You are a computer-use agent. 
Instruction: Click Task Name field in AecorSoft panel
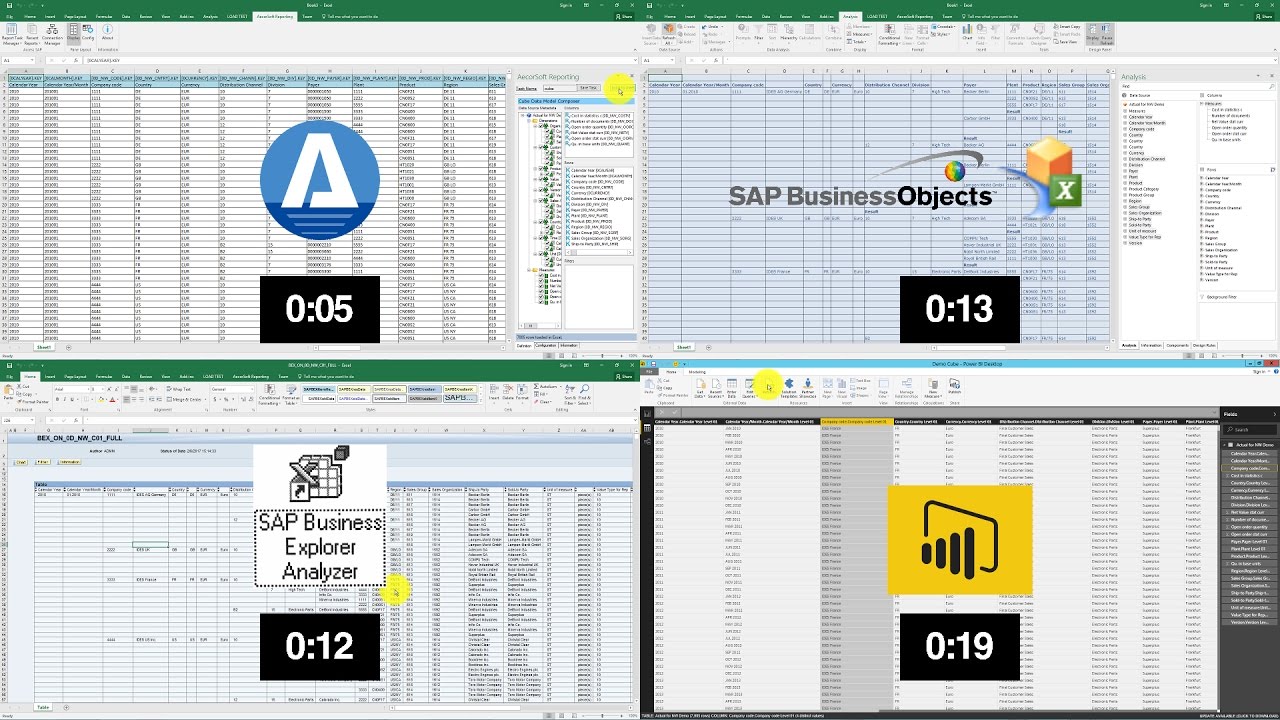(560, 88)
